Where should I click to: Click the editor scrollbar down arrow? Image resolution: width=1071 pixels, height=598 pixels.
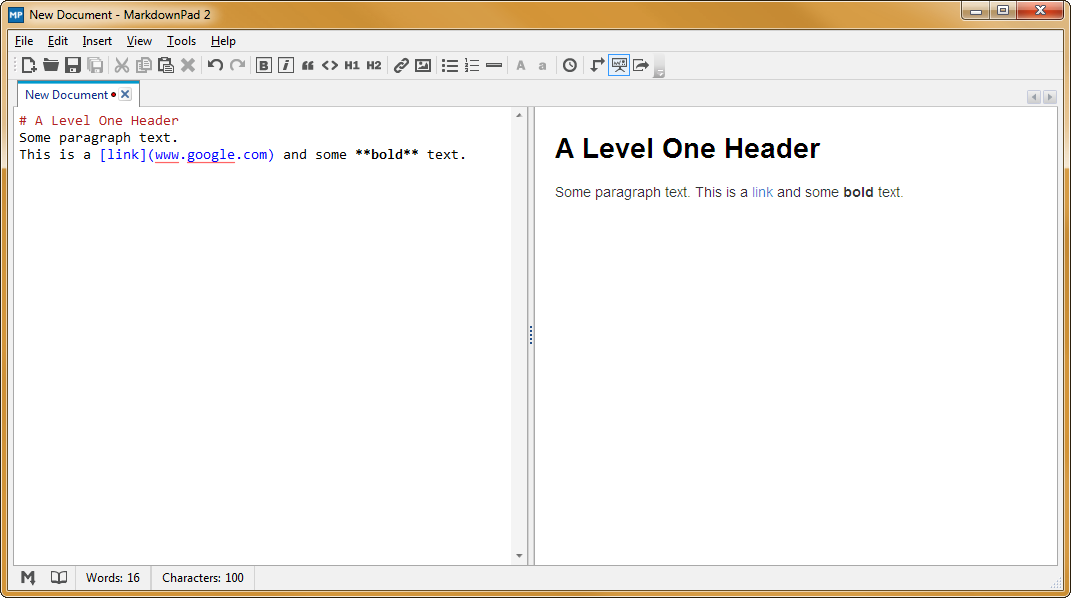pyautogui.click(x=519, y=555)
